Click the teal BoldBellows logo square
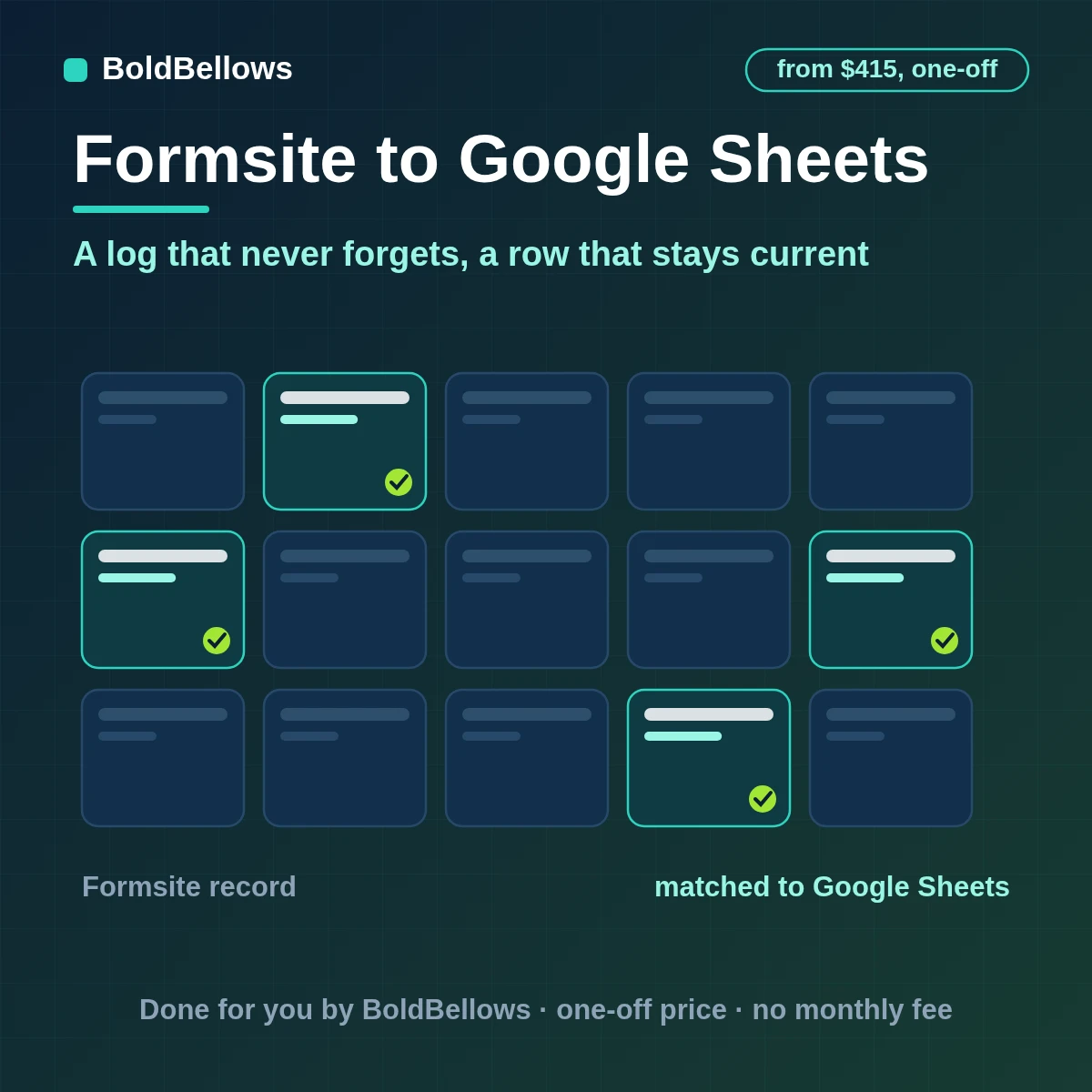Screen dimensions: 1092x1092 click(76, 70)
